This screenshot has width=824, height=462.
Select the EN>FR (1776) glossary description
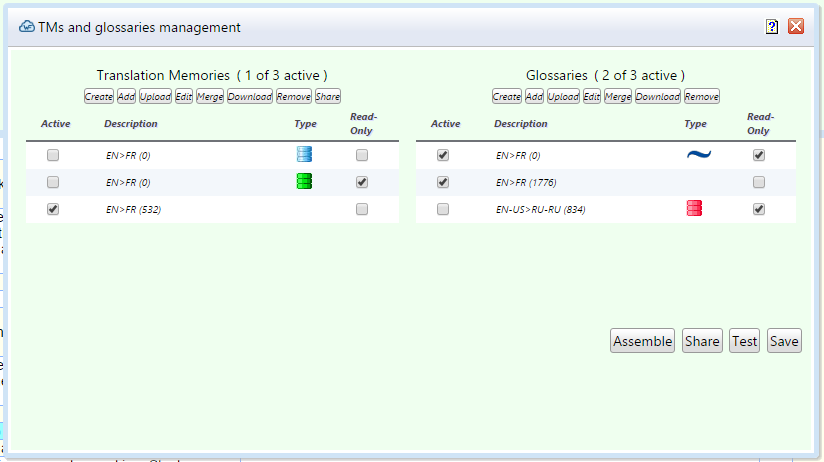point(526,182)
